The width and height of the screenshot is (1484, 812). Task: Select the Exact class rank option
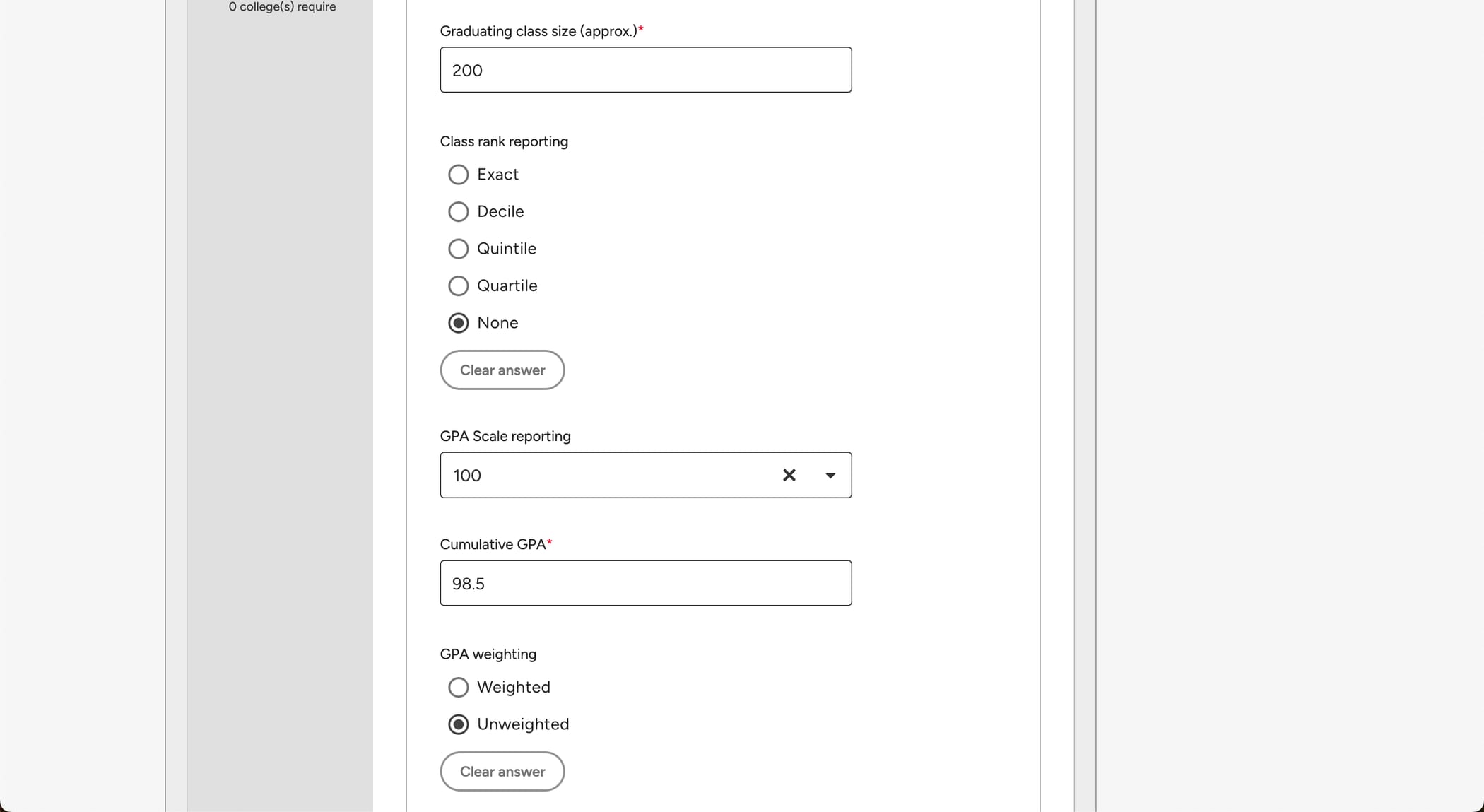pos(458,175)
